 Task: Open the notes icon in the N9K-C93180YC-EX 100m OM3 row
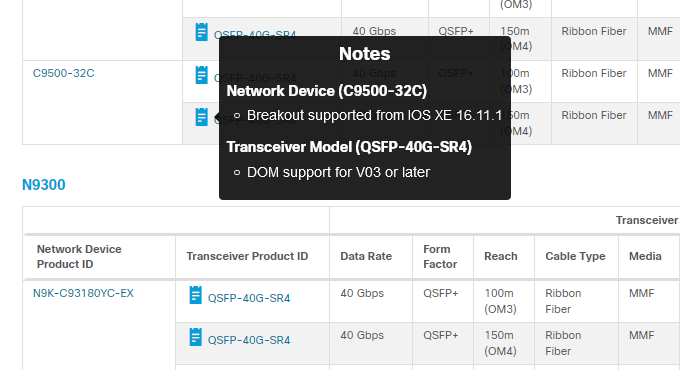click(196, 295)
